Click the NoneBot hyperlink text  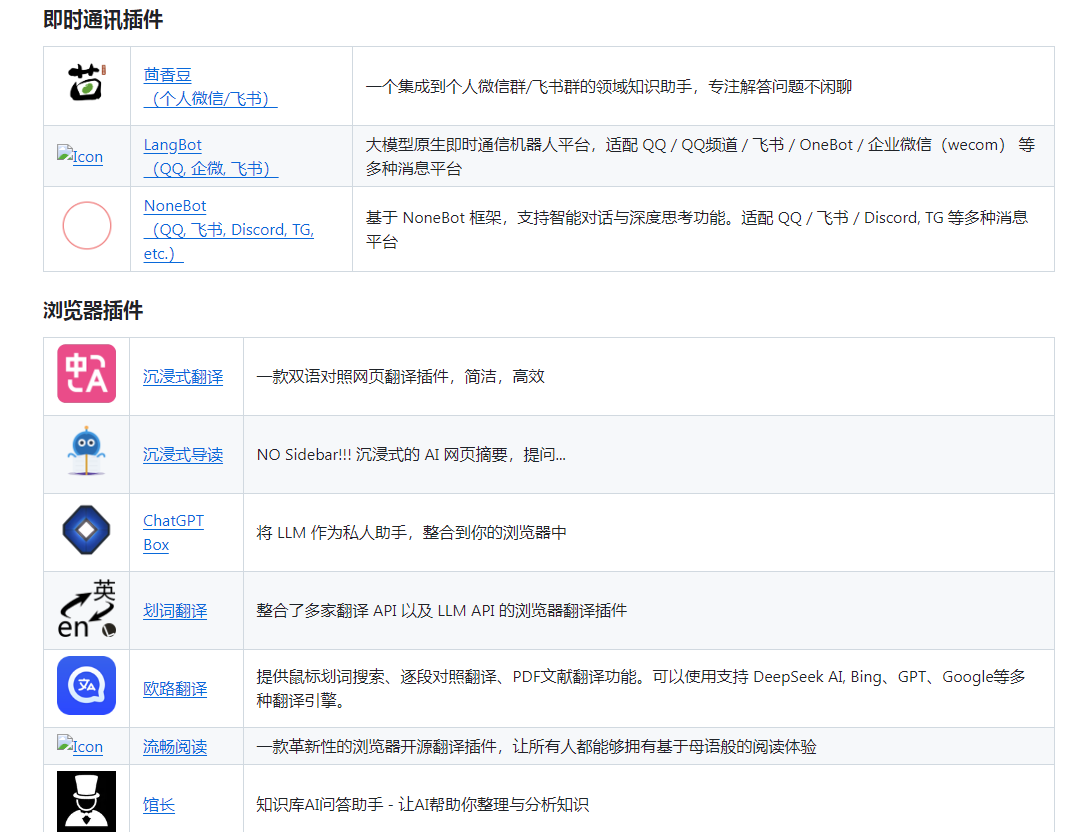click(x=175, y=205)
